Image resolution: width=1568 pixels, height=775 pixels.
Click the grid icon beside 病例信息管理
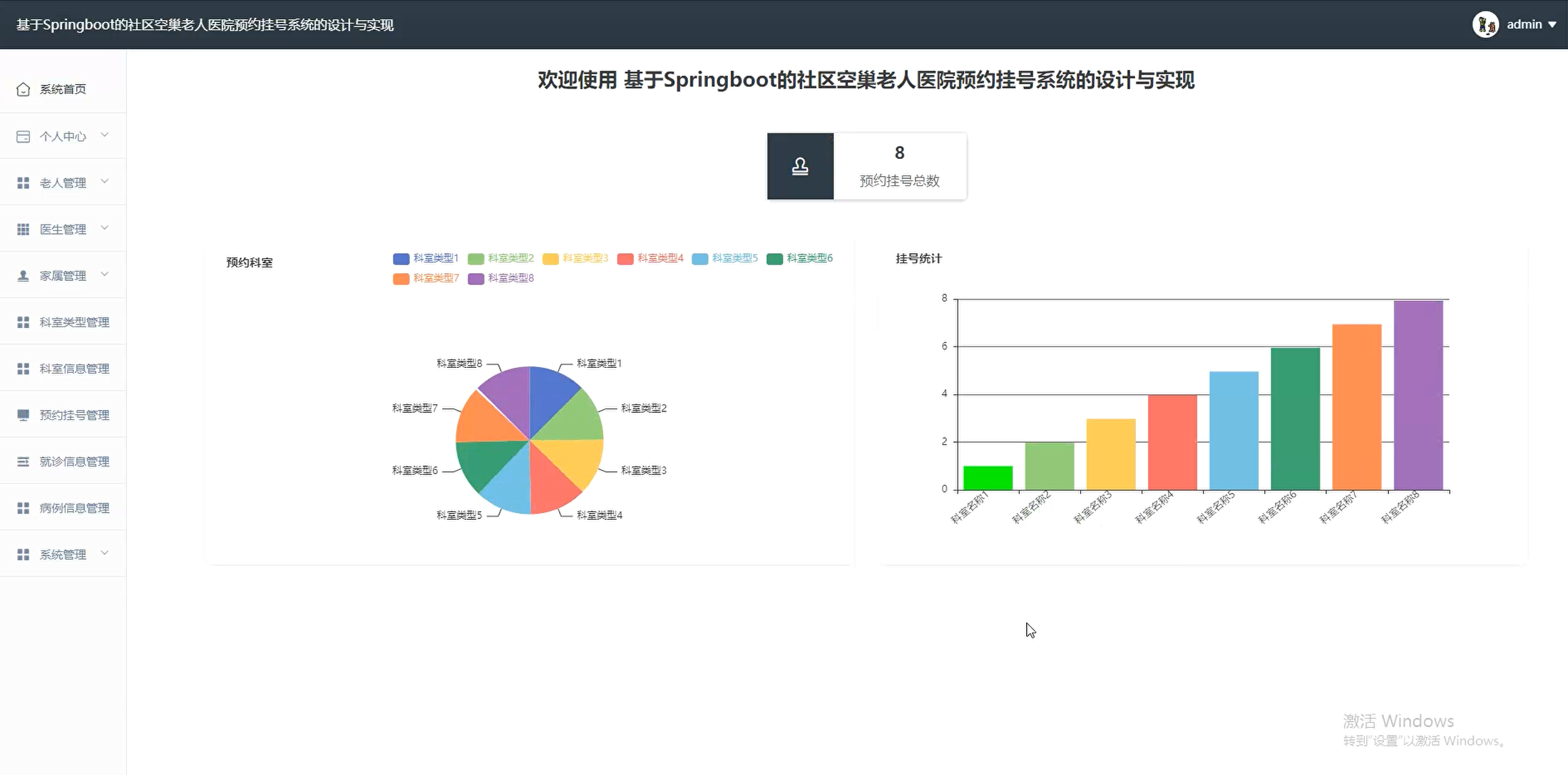click(23, 508)
